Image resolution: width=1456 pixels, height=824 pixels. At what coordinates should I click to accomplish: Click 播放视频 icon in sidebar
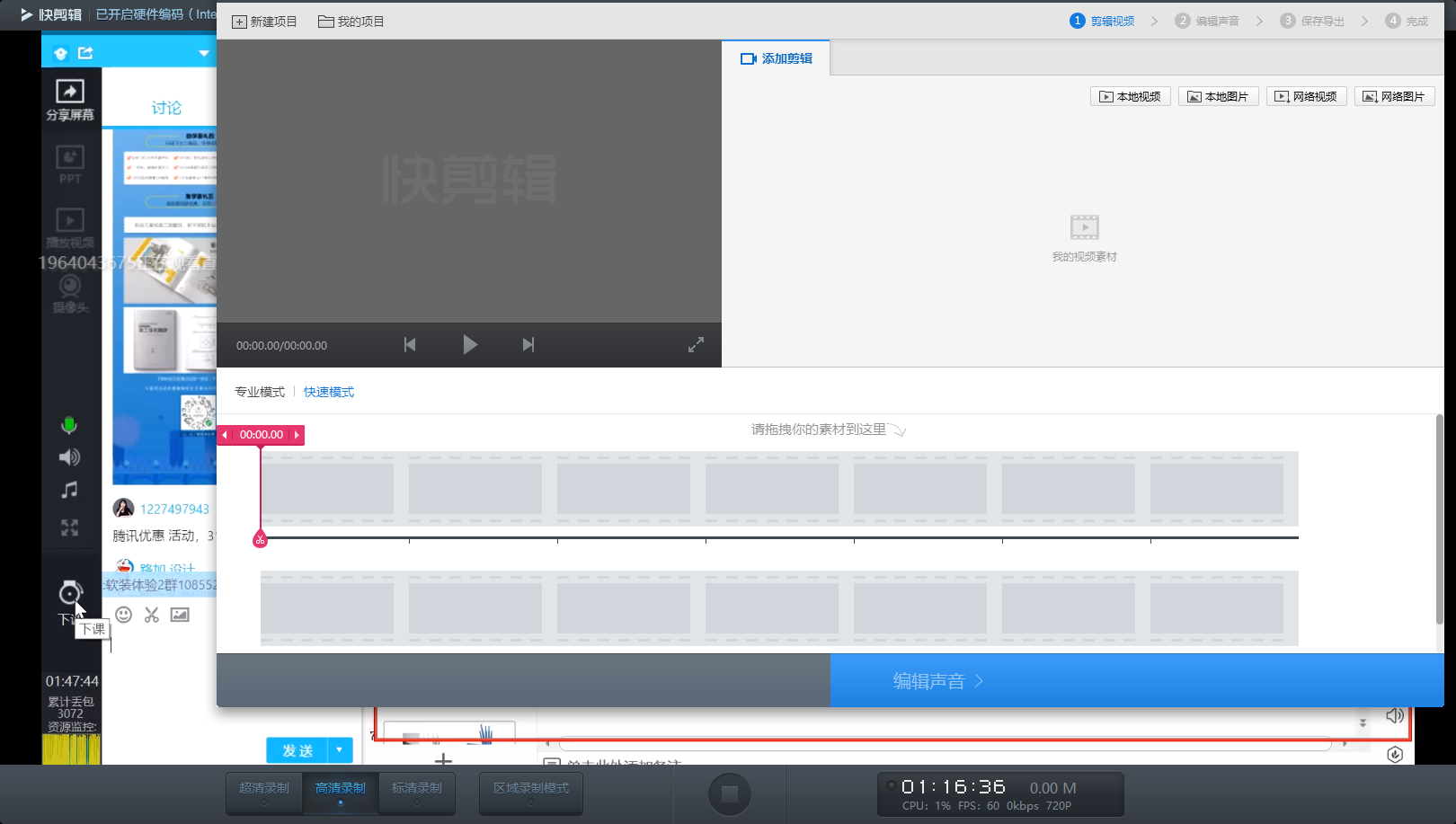click(70, 228)
